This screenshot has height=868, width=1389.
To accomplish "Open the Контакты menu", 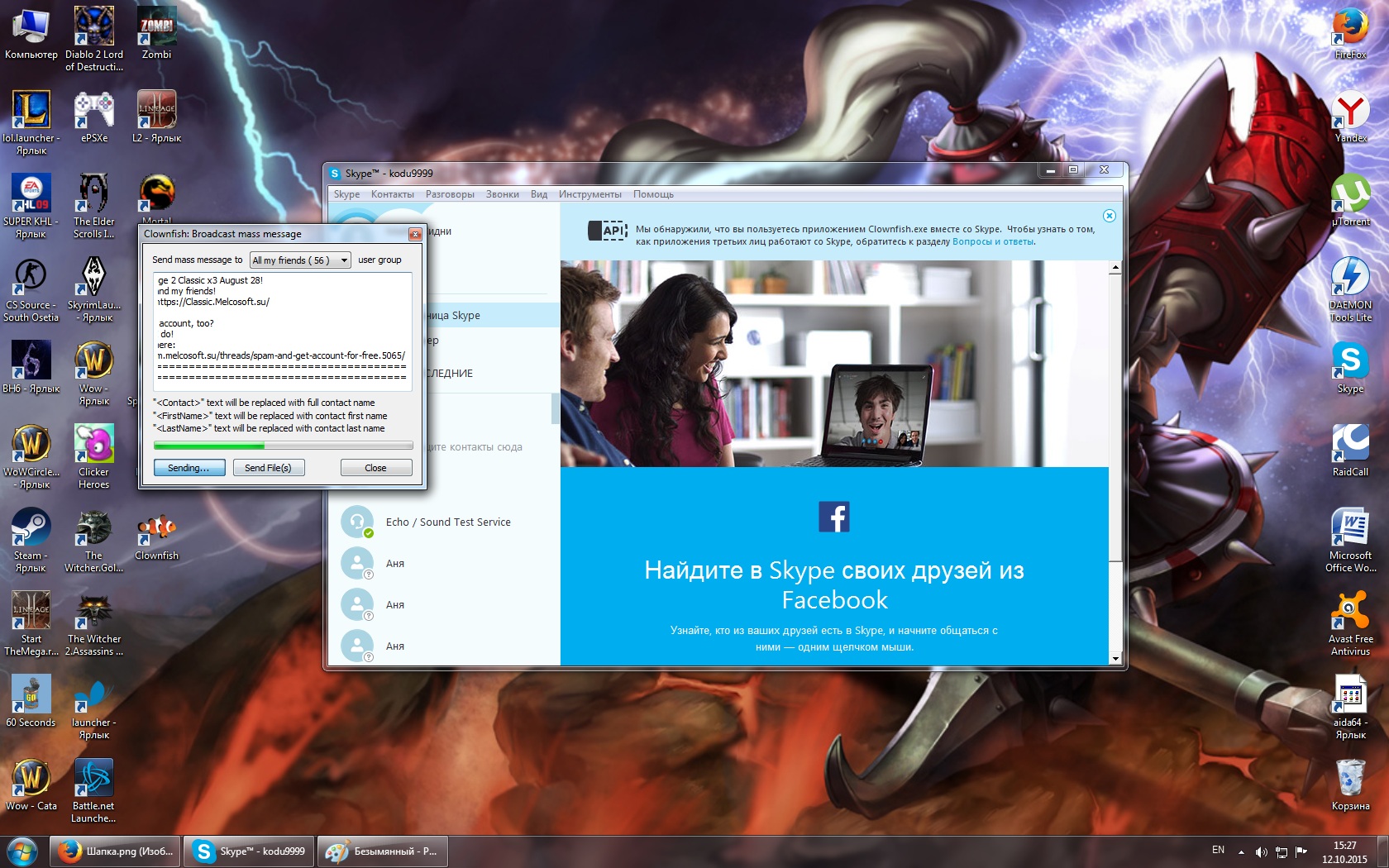I will (x=393, y=194).
